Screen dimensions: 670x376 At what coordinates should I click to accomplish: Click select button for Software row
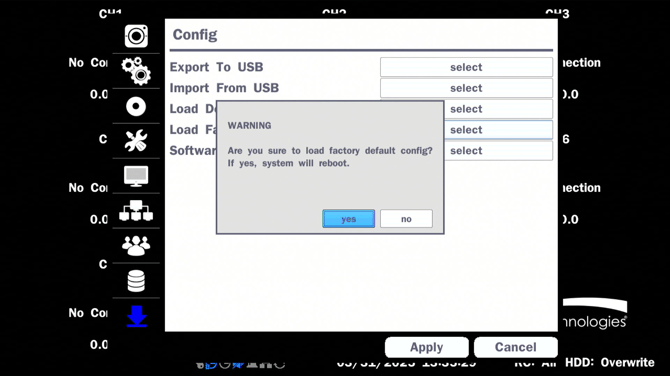(498, 151)
